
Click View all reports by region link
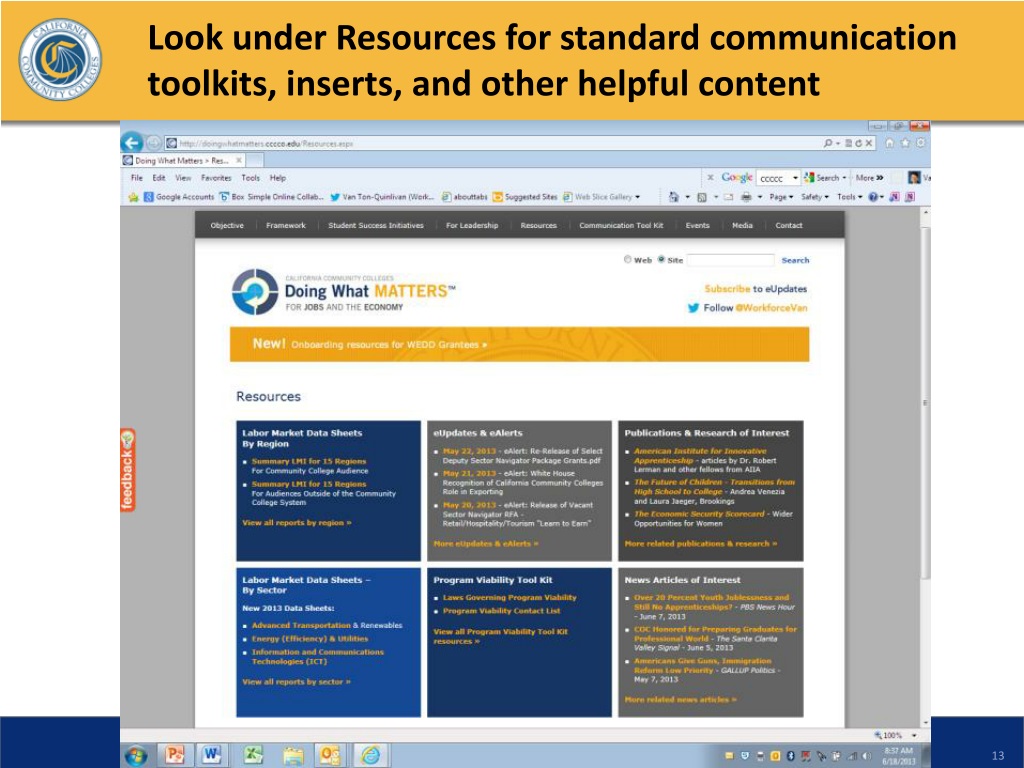296,522
